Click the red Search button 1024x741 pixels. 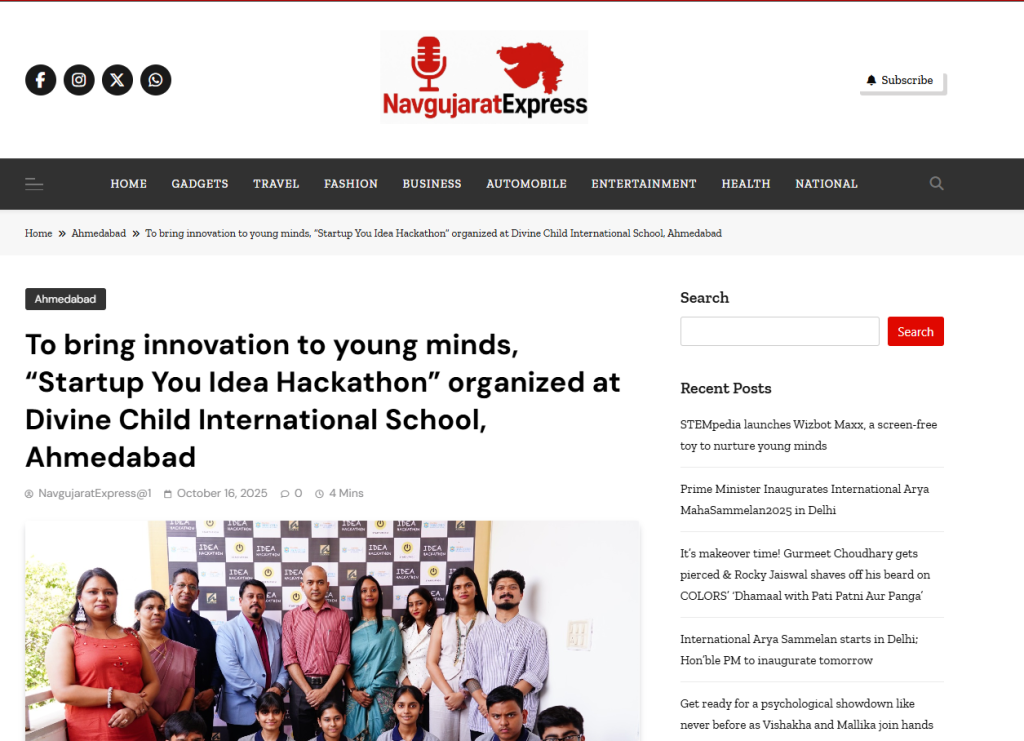tap(916, 332)
